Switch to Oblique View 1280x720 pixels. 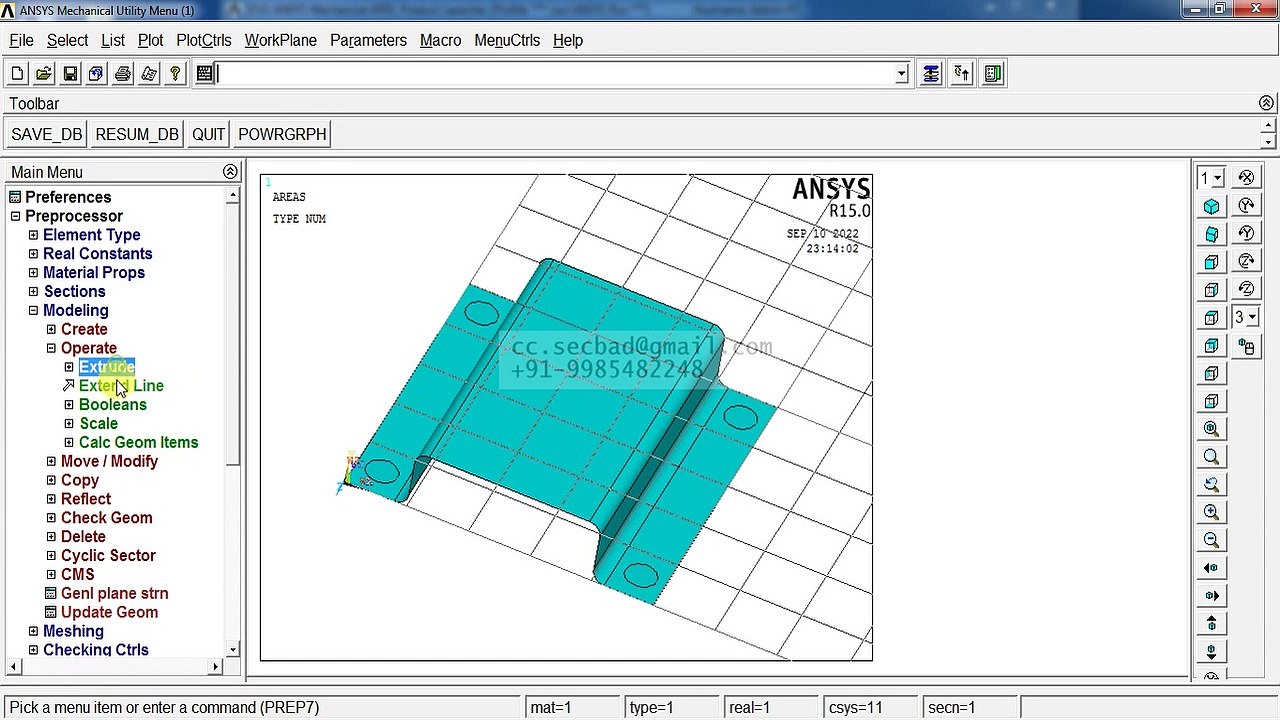(x=1212, y=234)
